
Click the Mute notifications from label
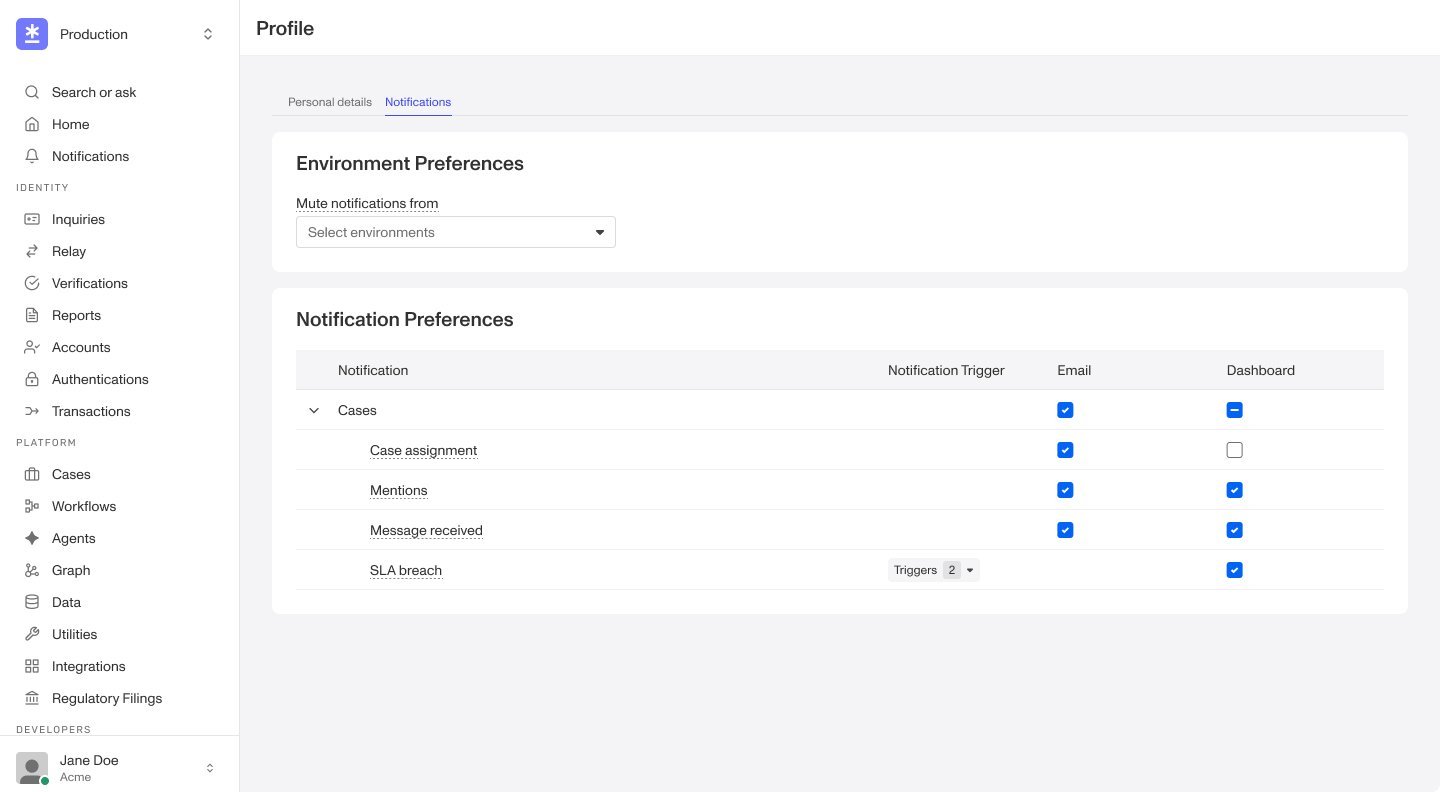coord(367,203)
